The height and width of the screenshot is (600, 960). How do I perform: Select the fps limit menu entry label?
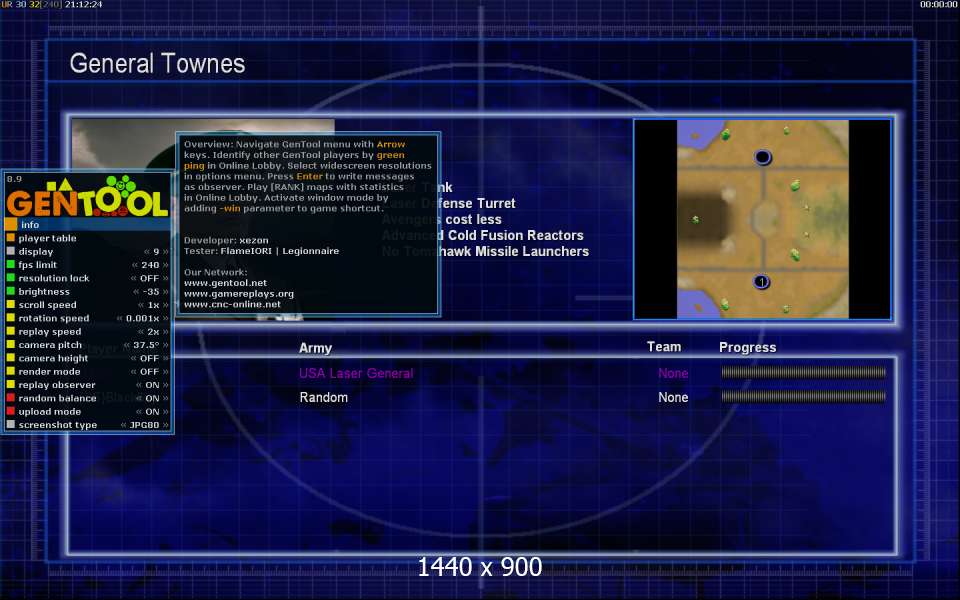pyautogui.click(x=37, y=265)
